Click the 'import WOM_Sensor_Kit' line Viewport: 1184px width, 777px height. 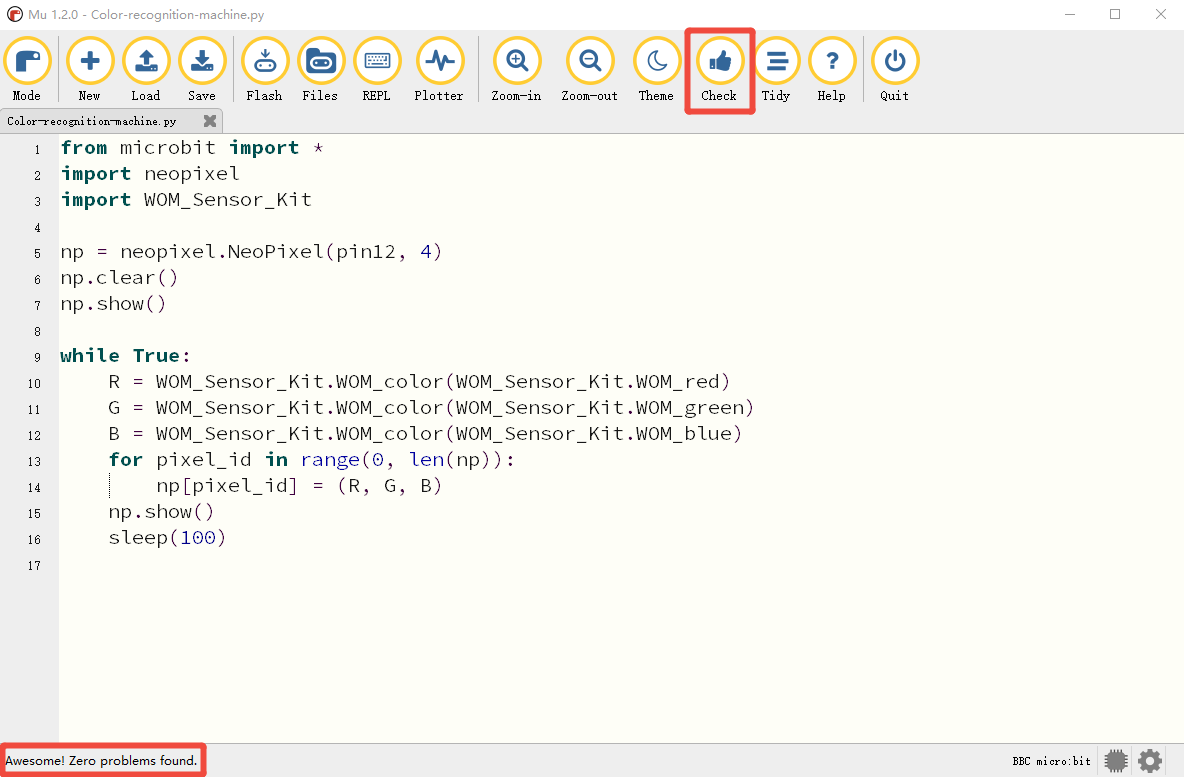(x=186, y=199)
